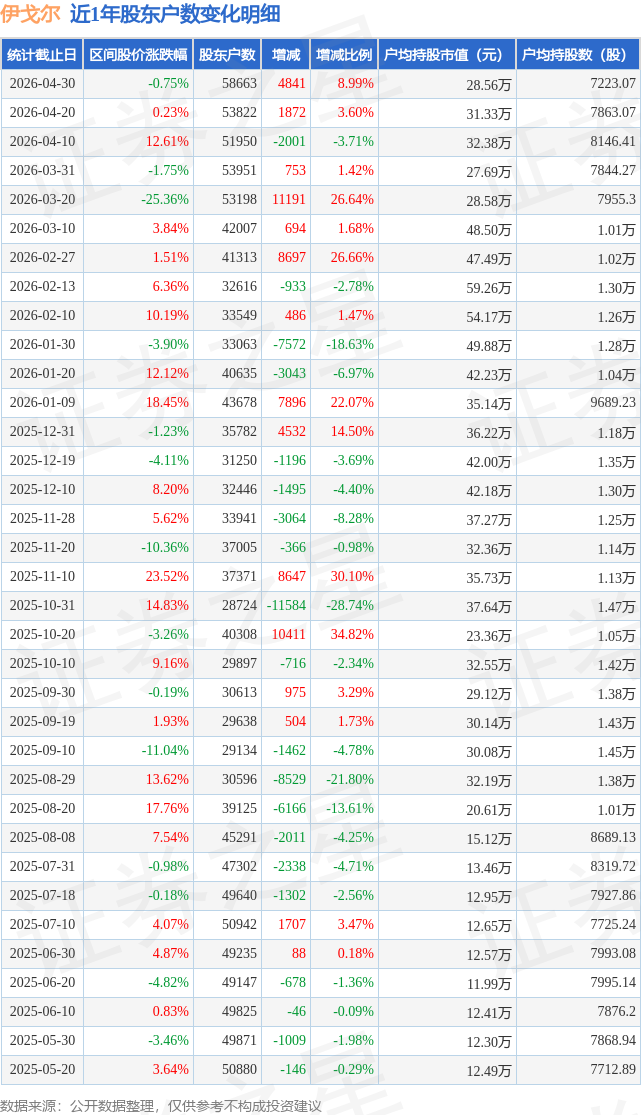
Task: Click the -11584 decrease value
Action: (287, 605)
